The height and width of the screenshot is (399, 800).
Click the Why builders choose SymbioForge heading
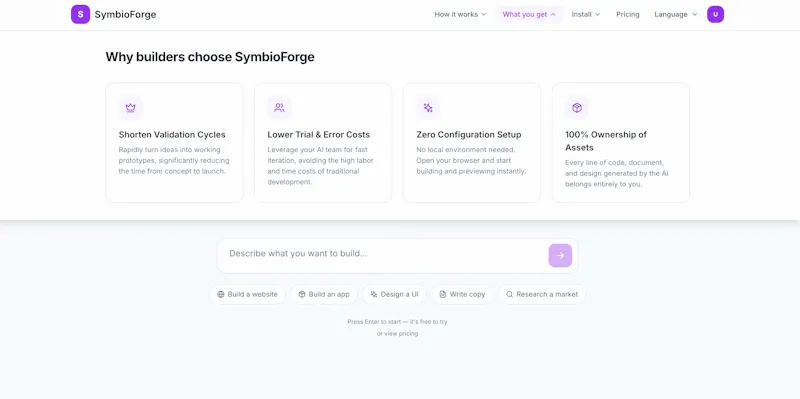(210, 57)
